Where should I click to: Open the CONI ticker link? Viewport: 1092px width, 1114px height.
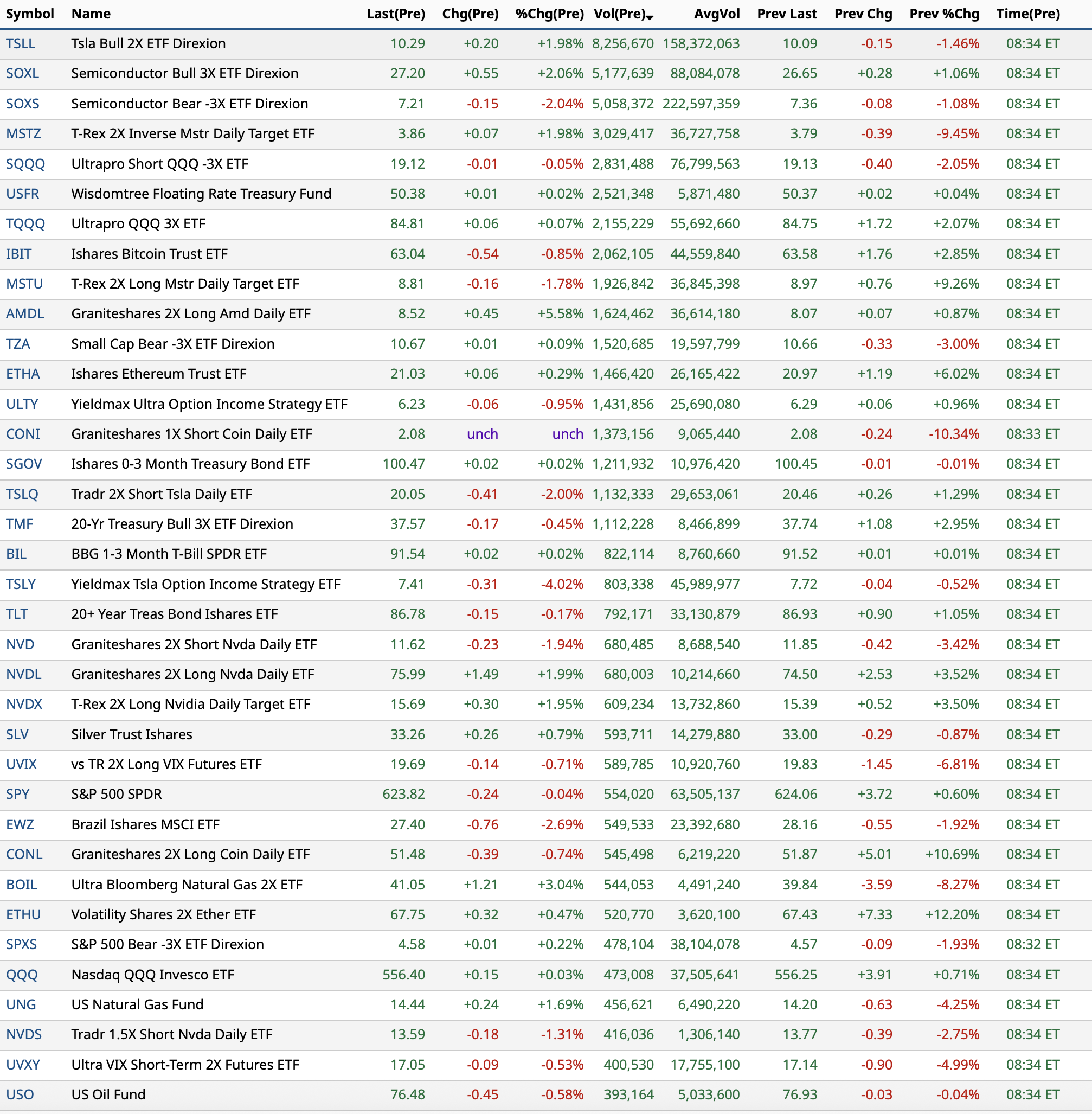point(23,434)
